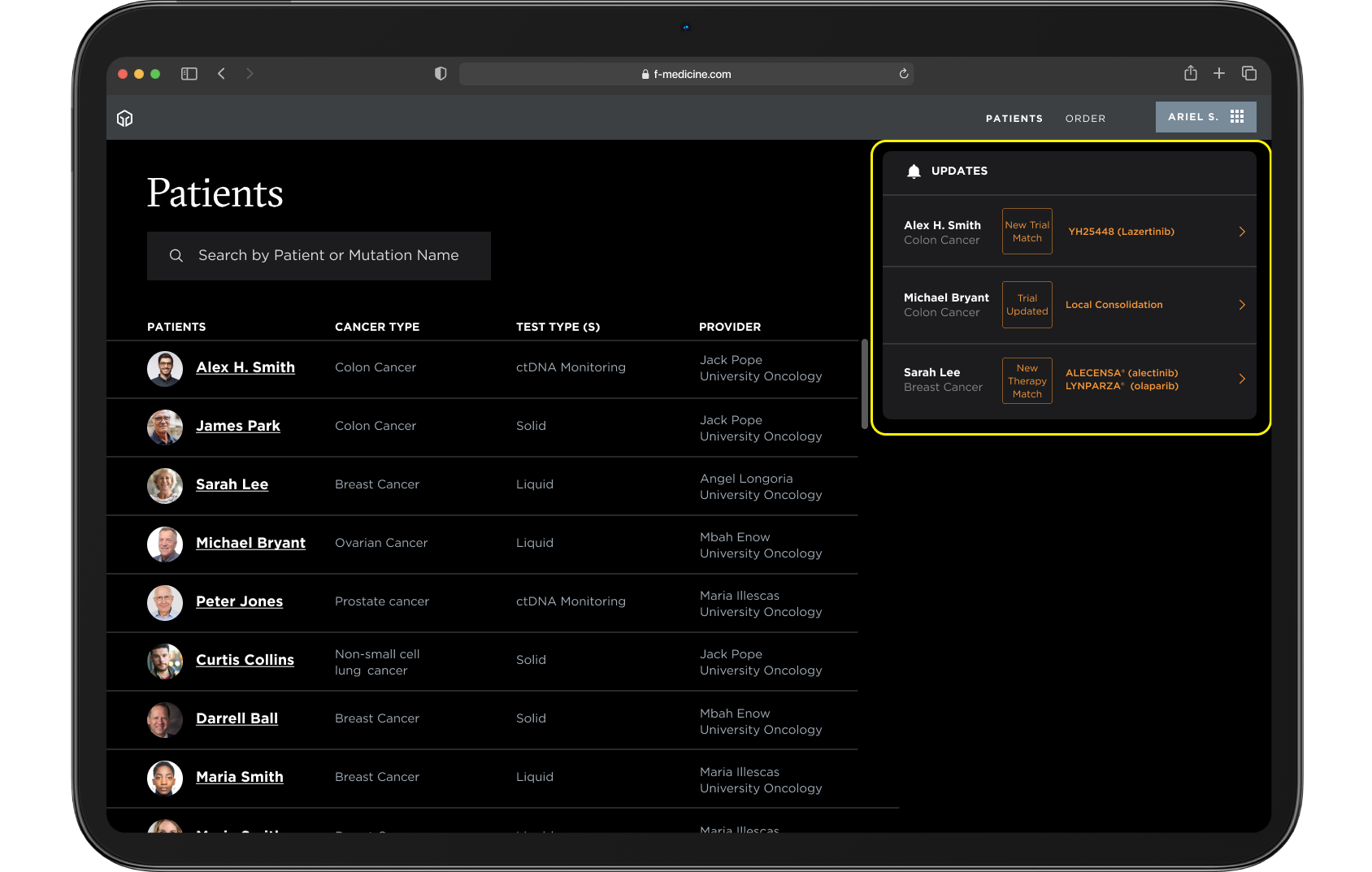The image size is (1372, 872).
Task: Click Peter Jones profile photo
Action: (x=165, y=602)
